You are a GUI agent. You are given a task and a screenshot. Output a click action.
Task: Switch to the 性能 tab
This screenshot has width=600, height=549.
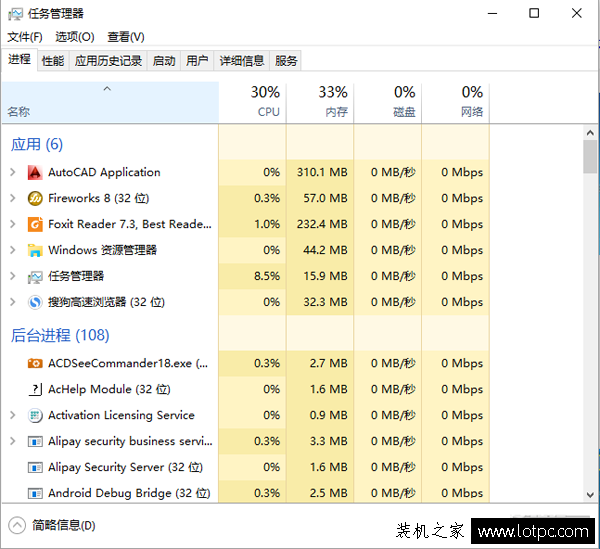click(53, 61)
